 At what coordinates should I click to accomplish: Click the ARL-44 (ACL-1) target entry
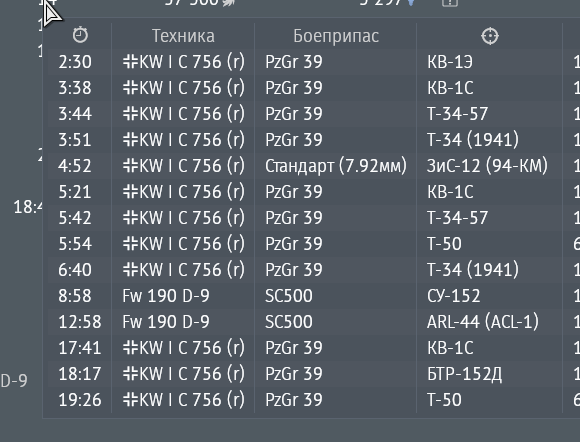[482, 322]
